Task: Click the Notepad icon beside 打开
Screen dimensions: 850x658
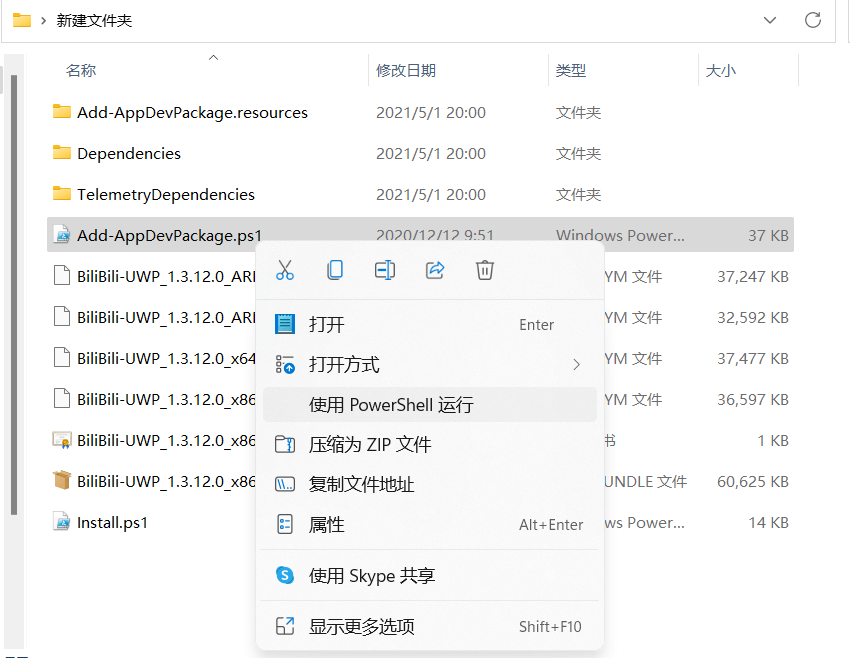Action: [x=285, y=324]
